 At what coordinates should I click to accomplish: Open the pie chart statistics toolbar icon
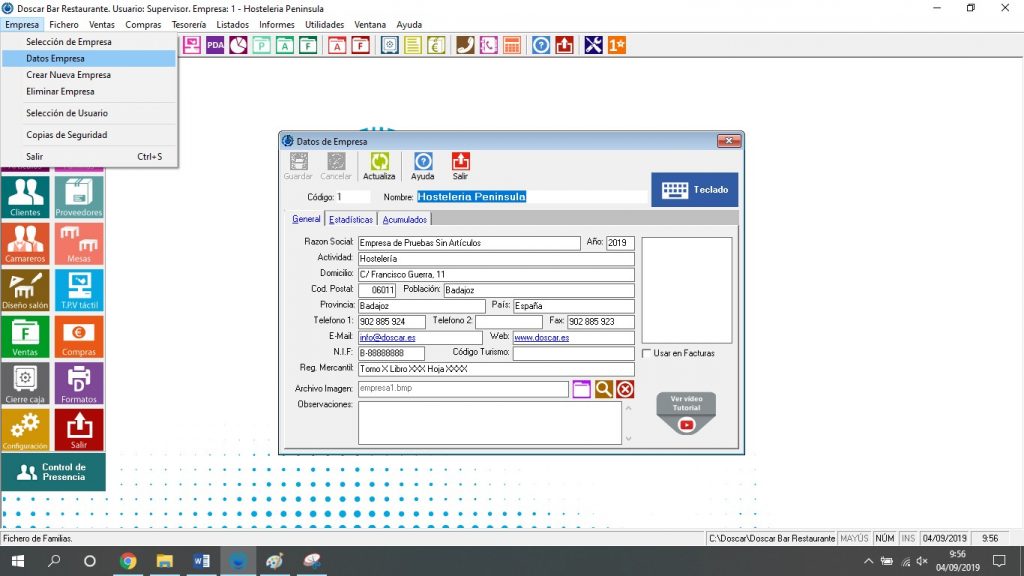coord(238,45)
